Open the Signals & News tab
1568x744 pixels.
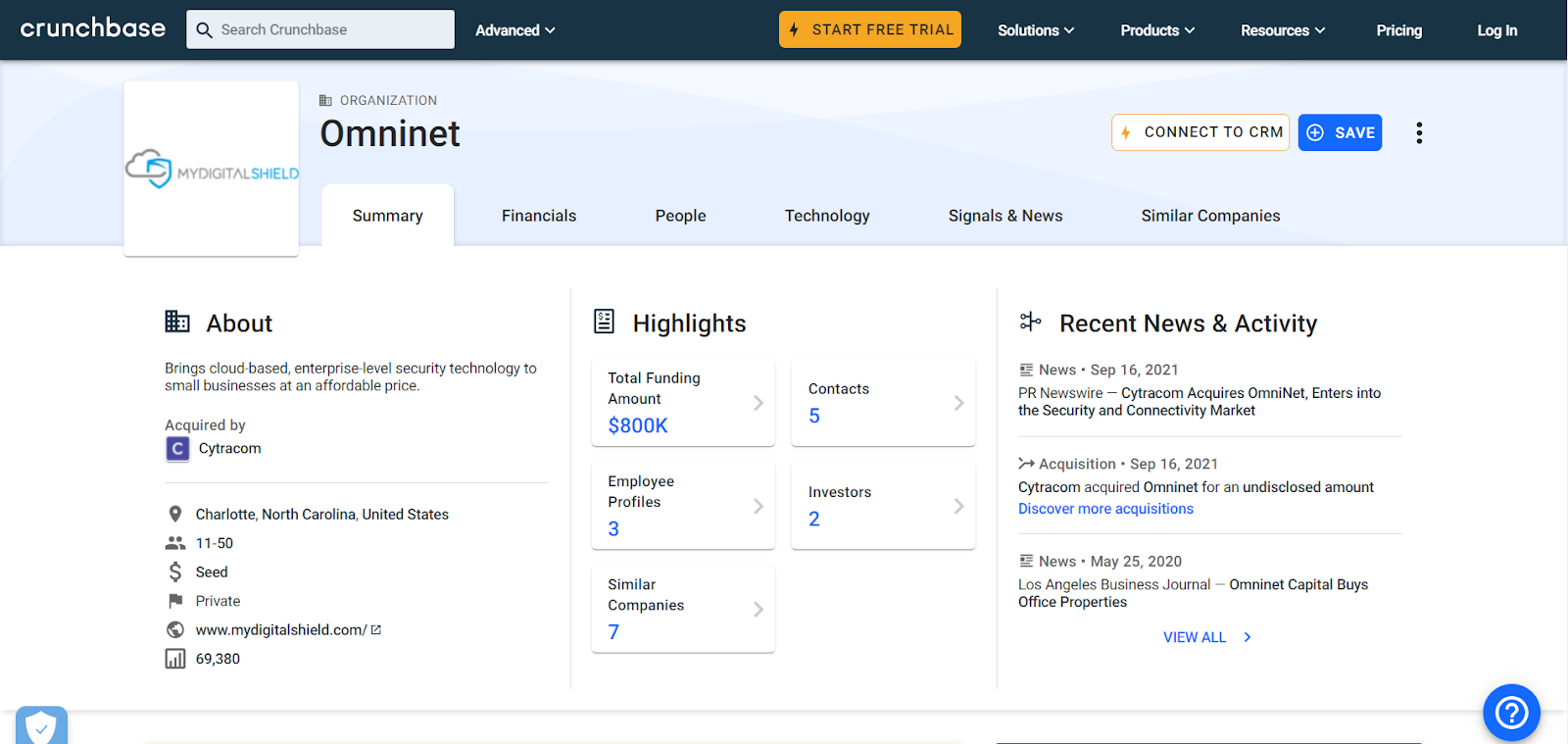(1005, 216)
